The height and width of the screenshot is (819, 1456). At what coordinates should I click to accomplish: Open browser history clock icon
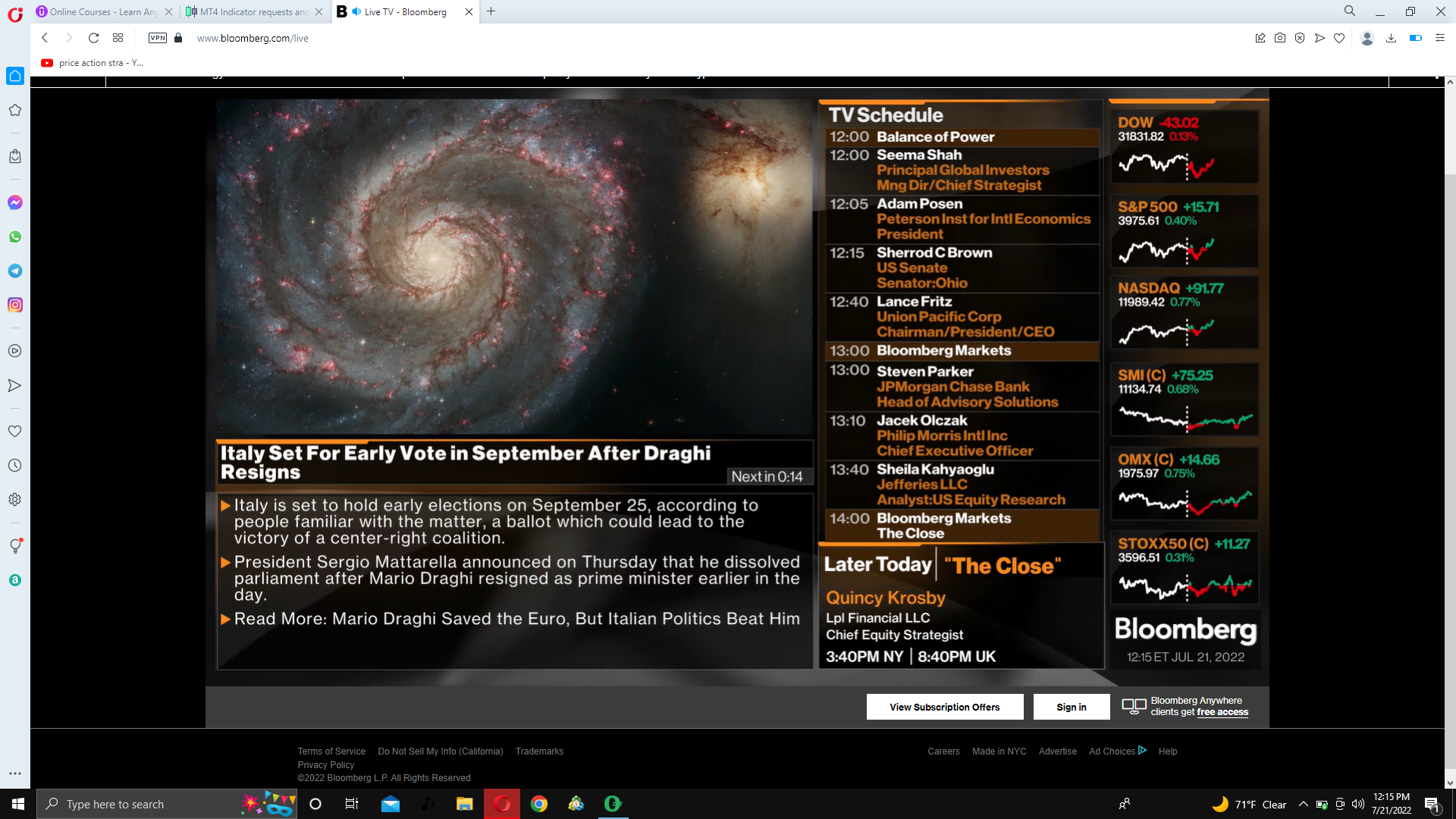(x=15, y=466)
